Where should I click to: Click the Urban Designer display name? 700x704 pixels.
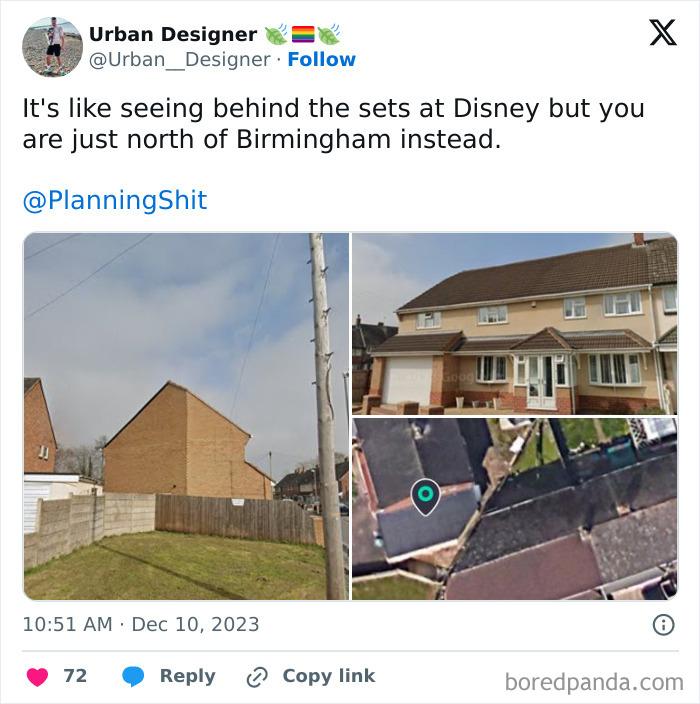173,34
